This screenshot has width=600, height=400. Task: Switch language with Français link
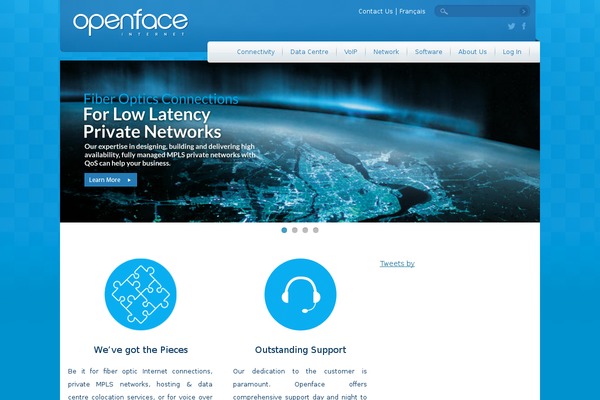[412, 11]
